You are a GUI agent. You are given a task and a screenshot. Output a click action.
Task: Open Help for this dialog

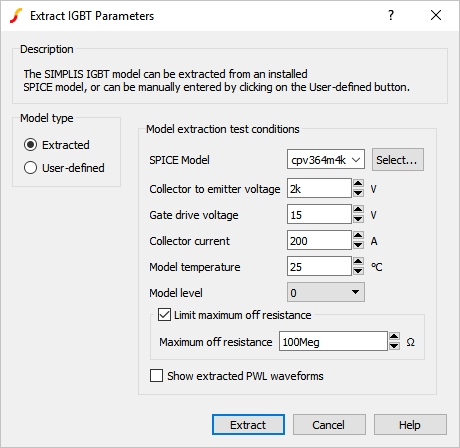point(410,425)
